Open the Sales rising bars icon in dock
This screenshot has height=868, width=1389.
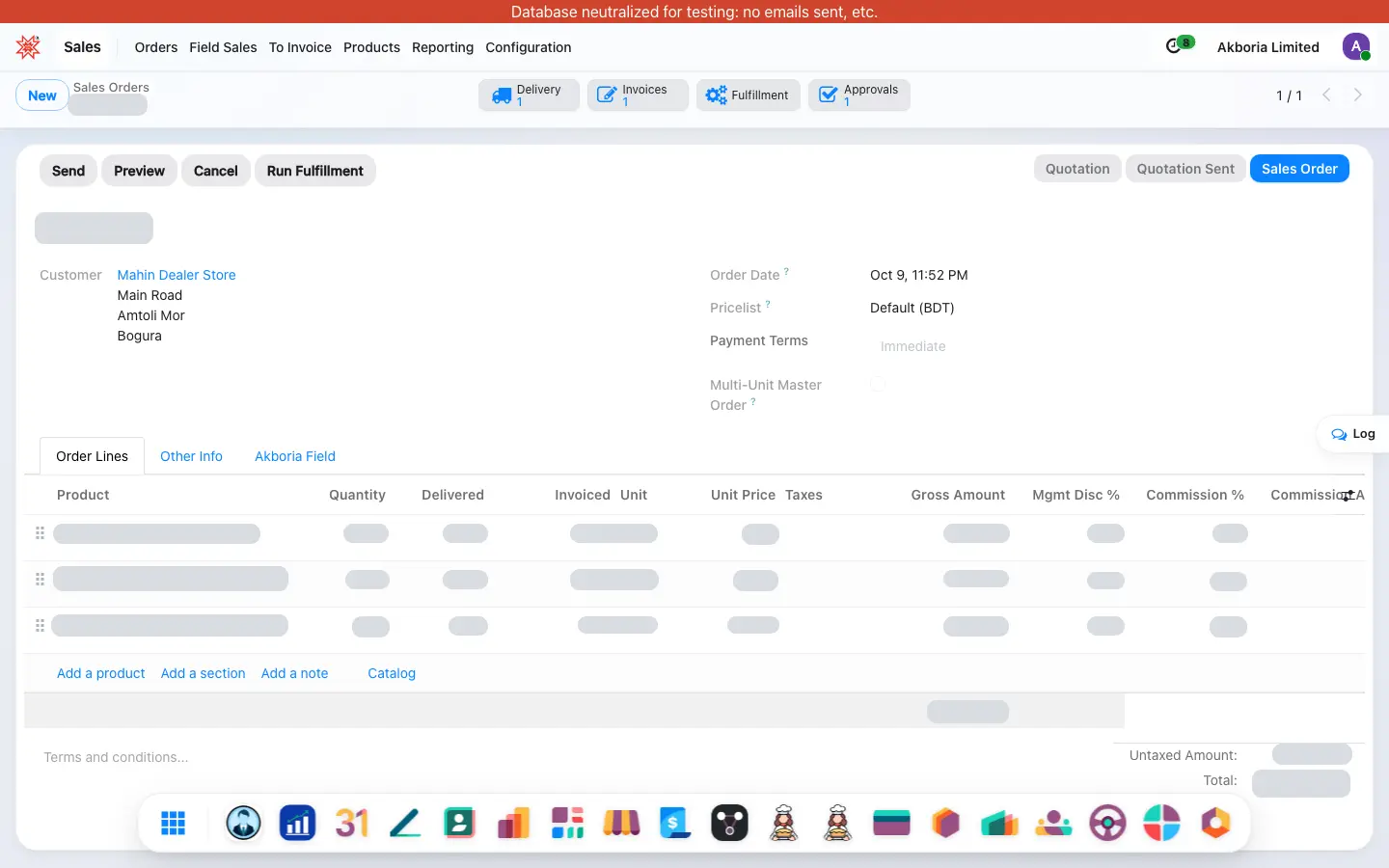513,823
